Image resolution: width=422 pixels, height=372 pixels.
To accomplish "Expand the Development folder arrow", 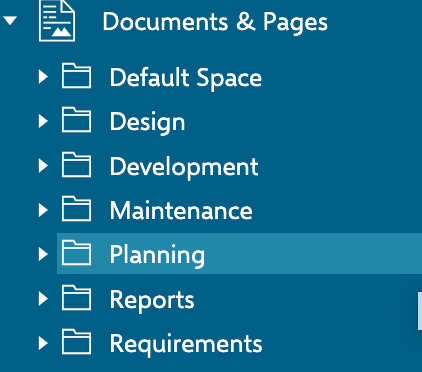I will pyautogui.click(x=43, y=166).
